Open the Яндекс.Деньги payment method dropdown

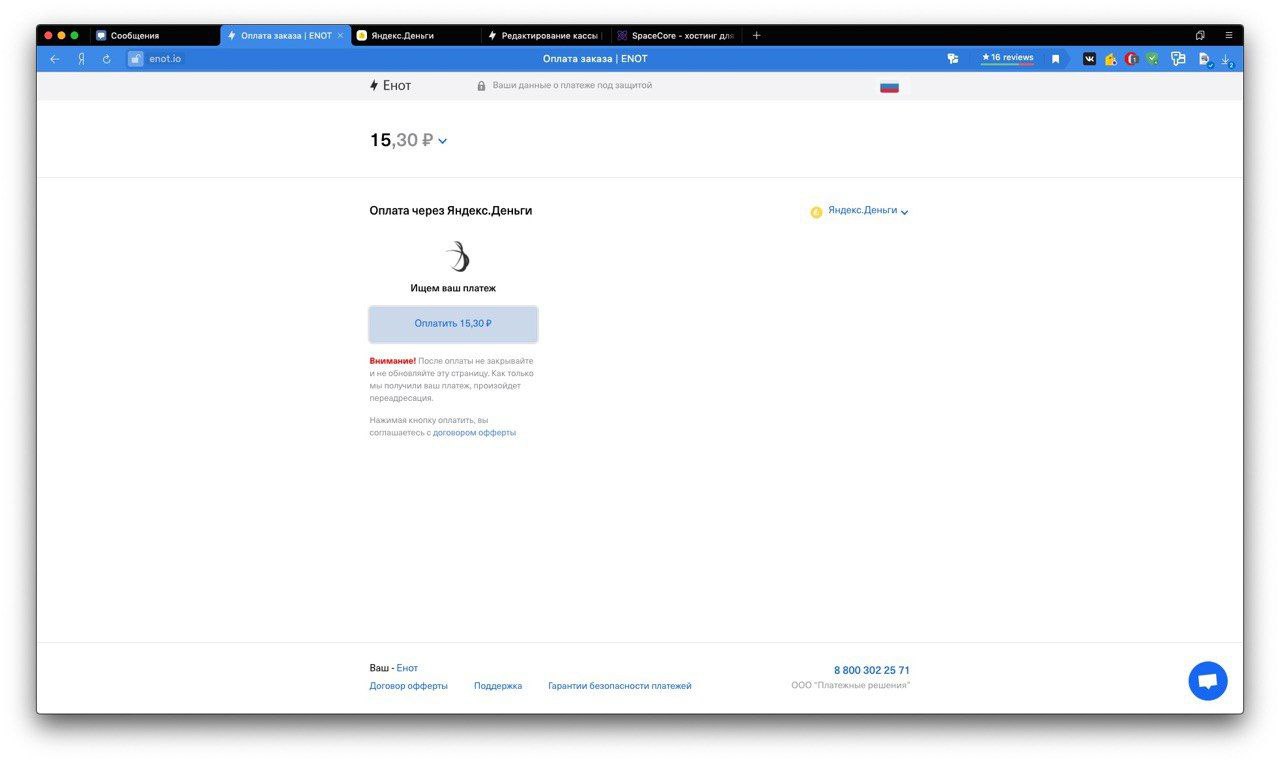[x=867, y=211]
